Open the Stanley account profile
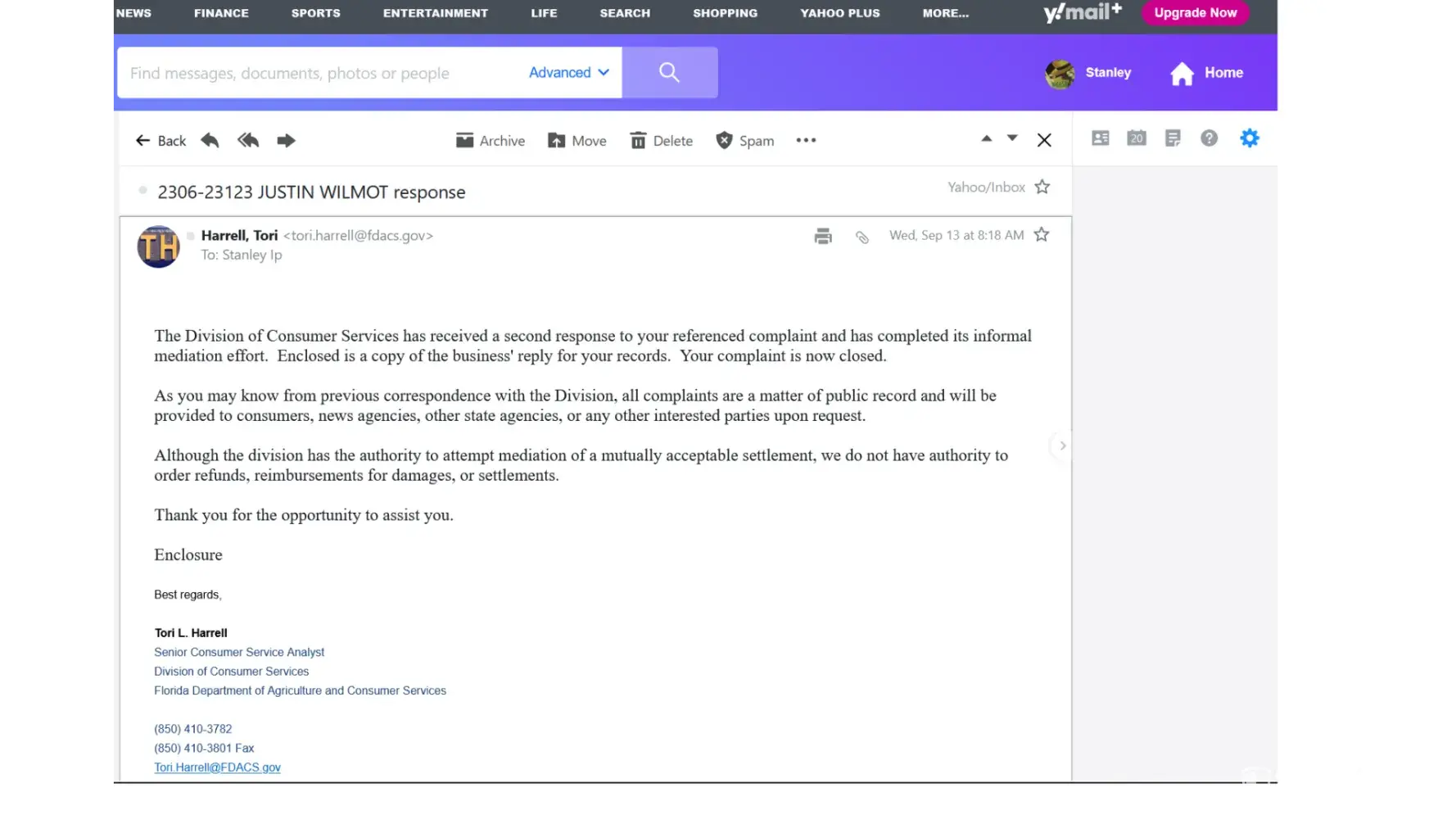The image size is (1456, 819). [x=1088, y=74]
